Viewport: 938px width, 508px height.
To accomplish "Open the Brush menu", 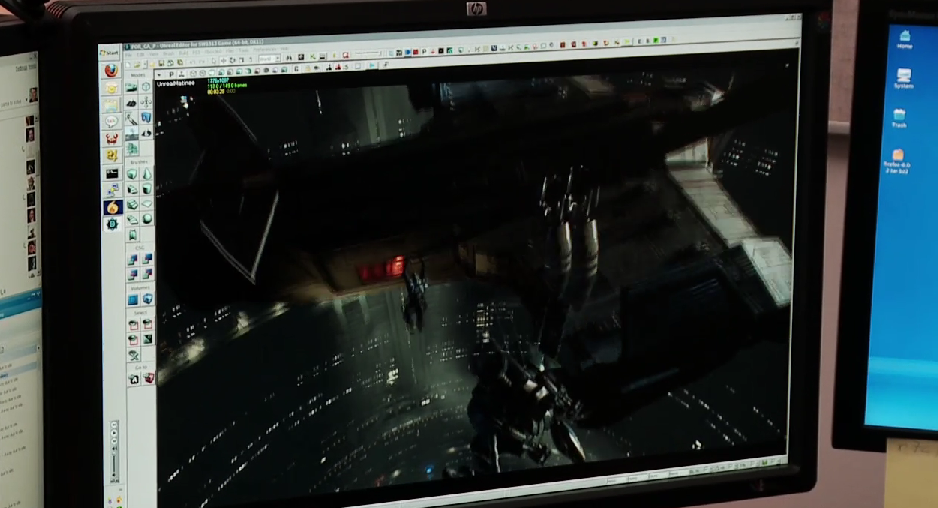I will pyautogui.click(x=168, y=54).
